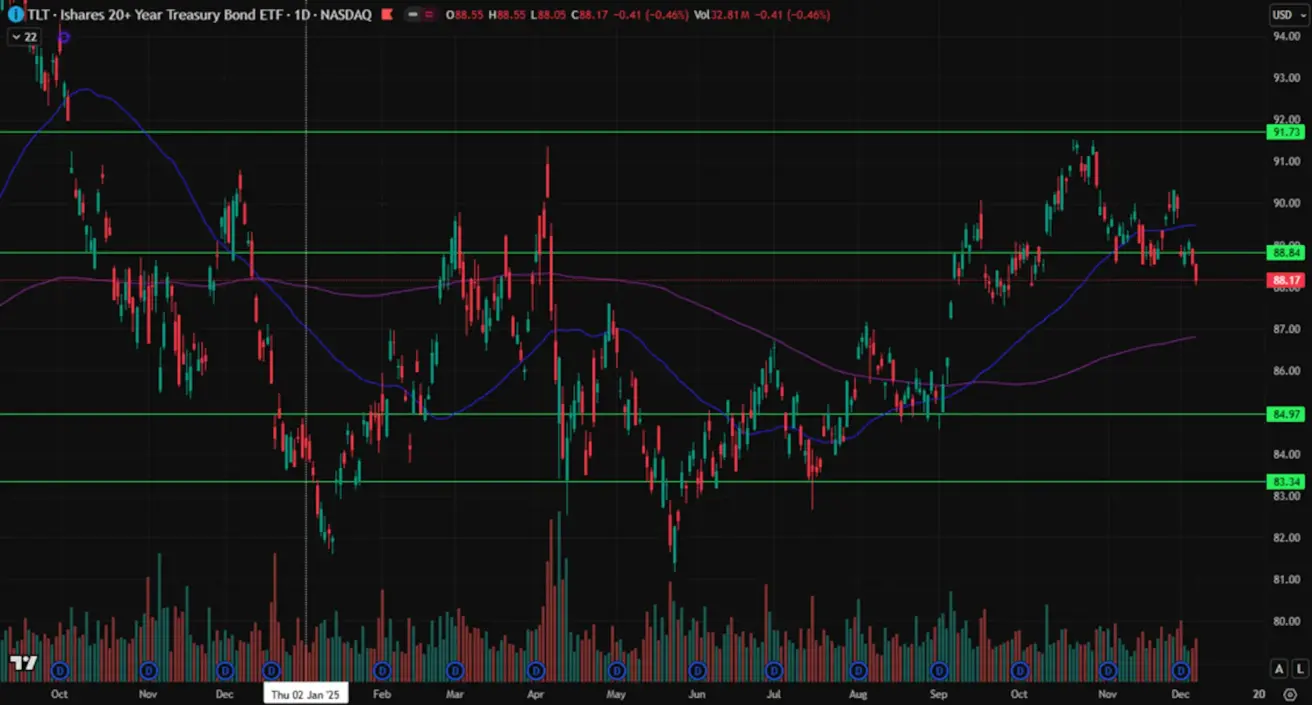1312x705 pixels.
Task: Open chart settings gear in bottom corner
Action: pyautogui.click(x=1289, y=694)
